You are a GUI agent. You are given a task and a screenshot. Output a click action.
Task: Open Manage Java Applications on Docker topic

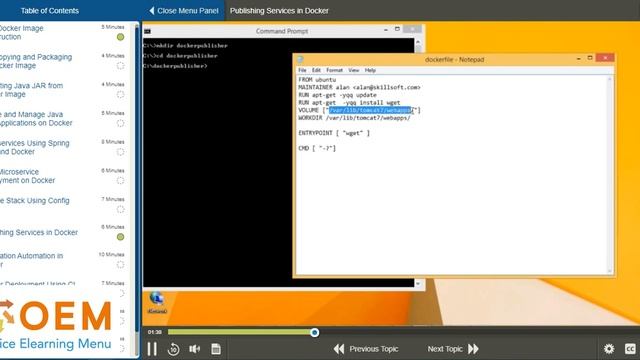coord(36,118)
